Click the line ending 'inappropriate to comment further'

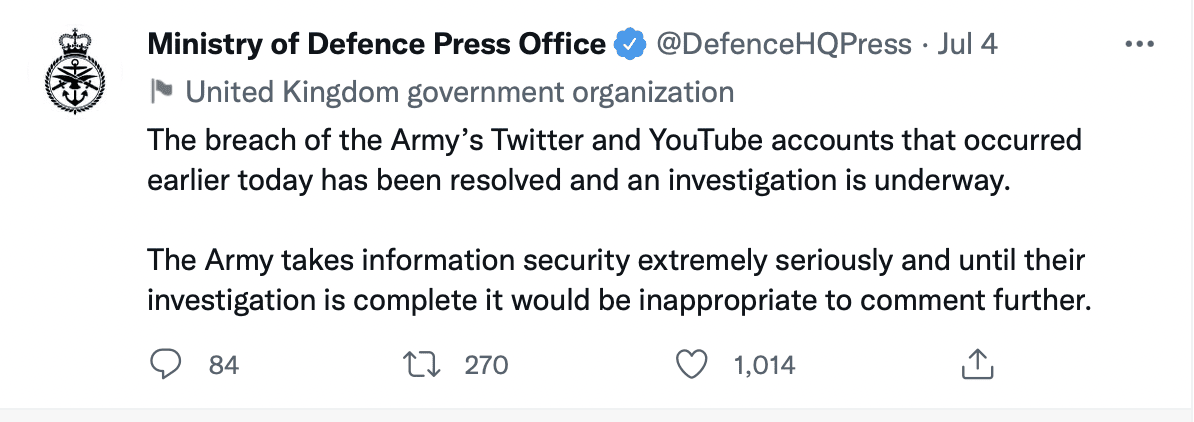tap(619, 301)
